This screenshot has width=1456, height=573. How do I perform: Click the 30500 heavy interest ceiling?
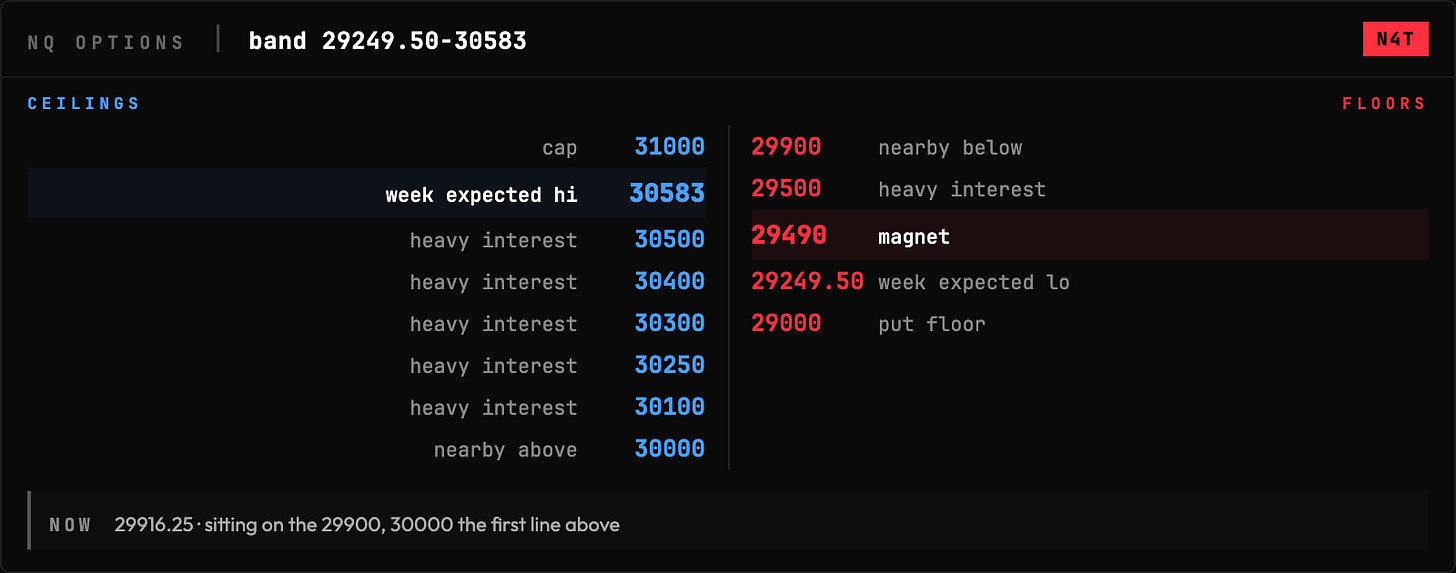(367, 240)
